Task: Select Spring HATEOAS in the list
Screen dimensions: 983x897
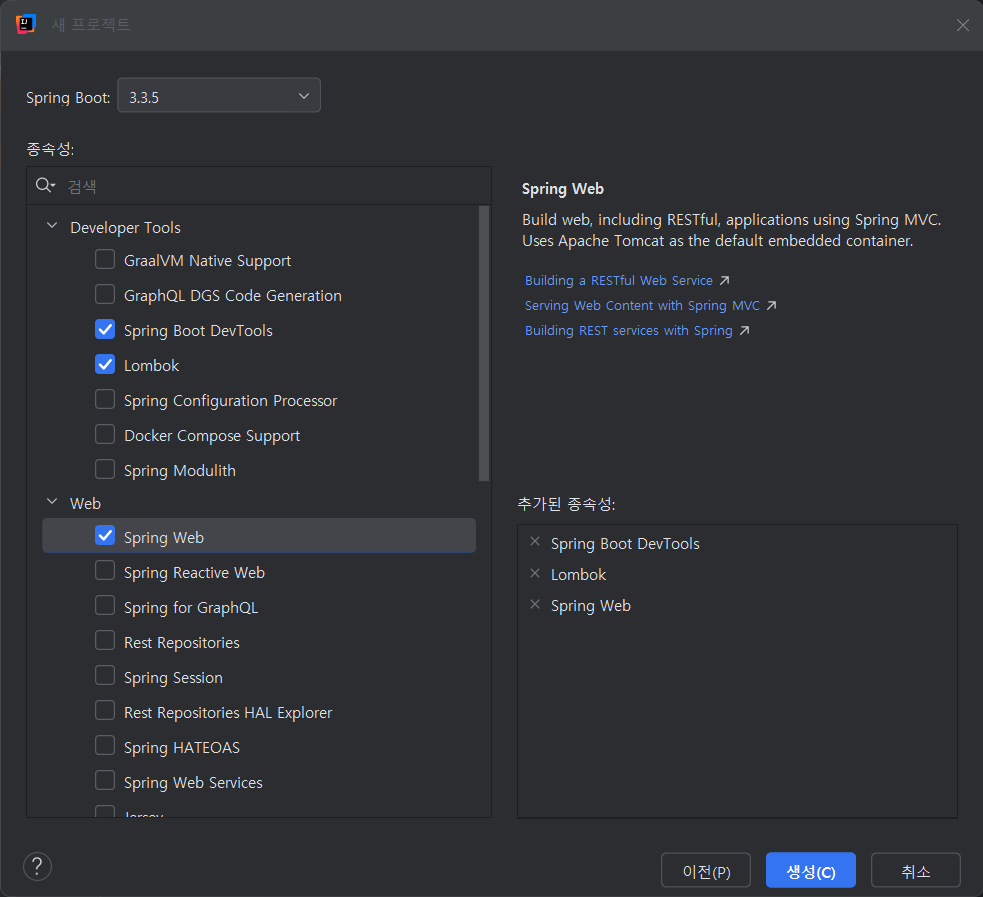Action: point(181,747)
